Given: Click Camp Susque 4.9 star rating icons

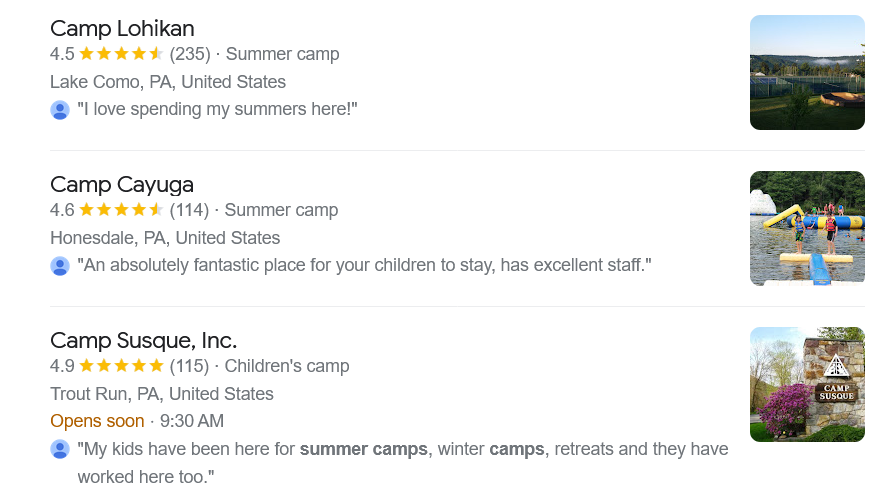Looking at the screenshot, I should (121, 366).
